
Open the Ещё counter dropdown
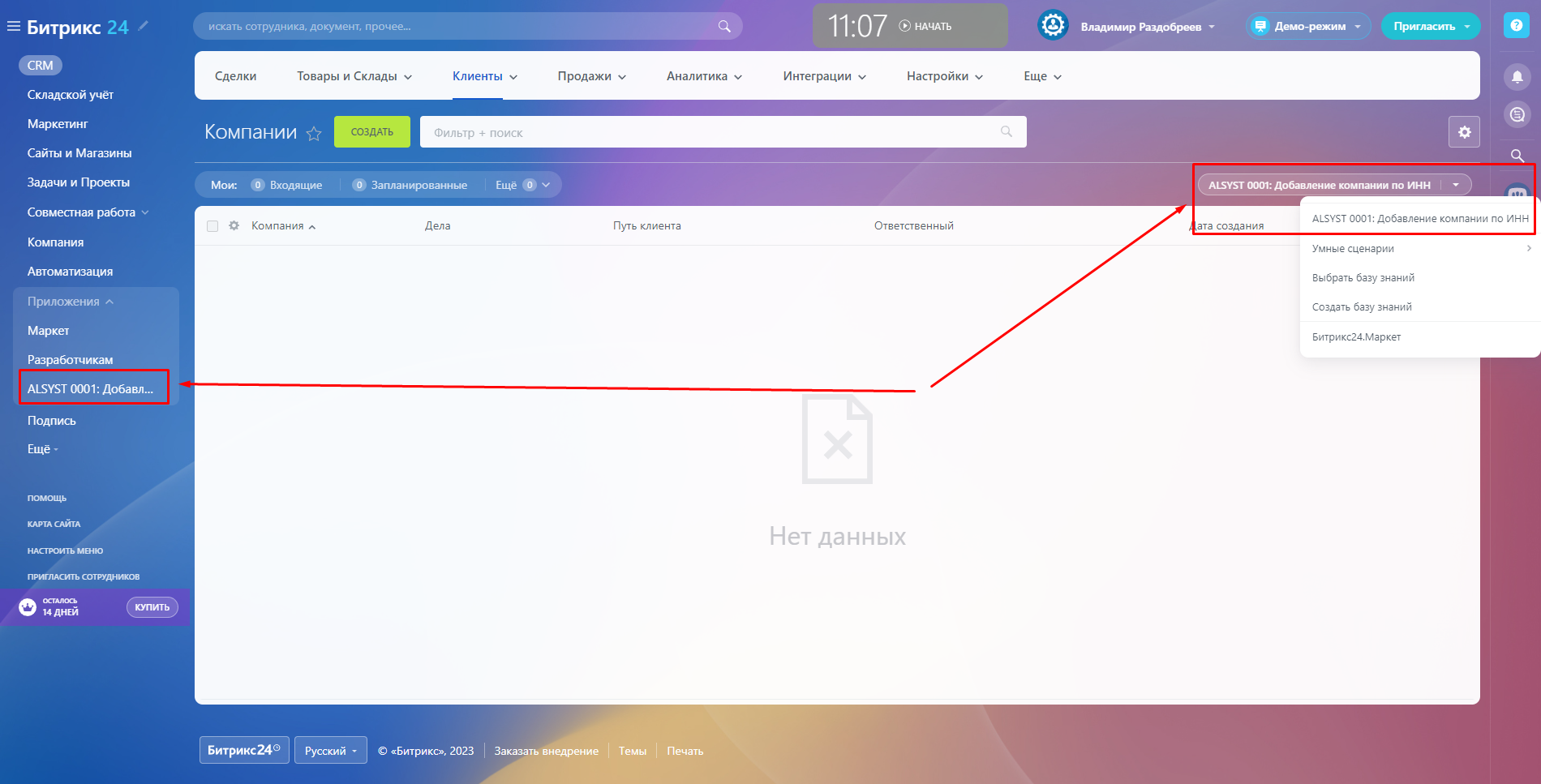tap(522, 185)
